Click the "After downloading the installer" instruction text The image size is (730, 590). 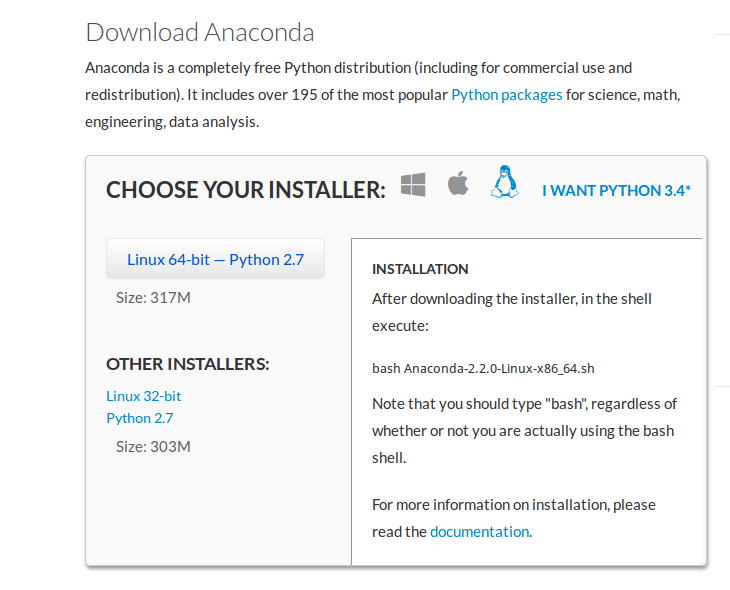[512, 312]
